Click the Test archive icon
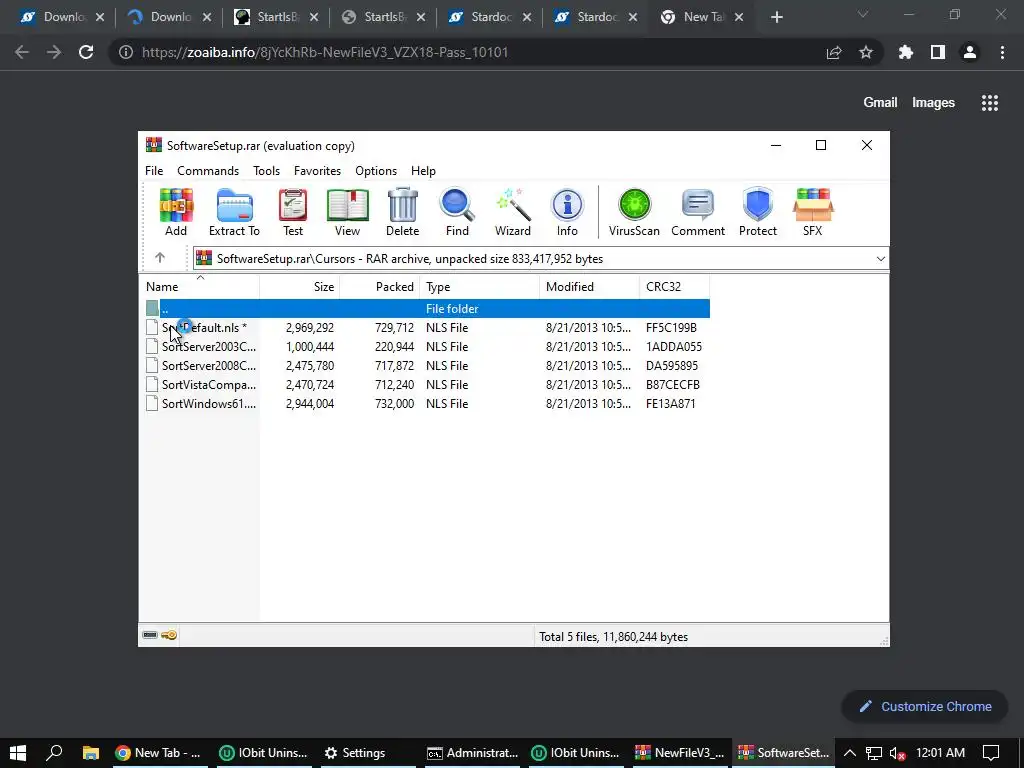Screen dimensions: 1024x768 pyautogui.click(x=293, y=212)
